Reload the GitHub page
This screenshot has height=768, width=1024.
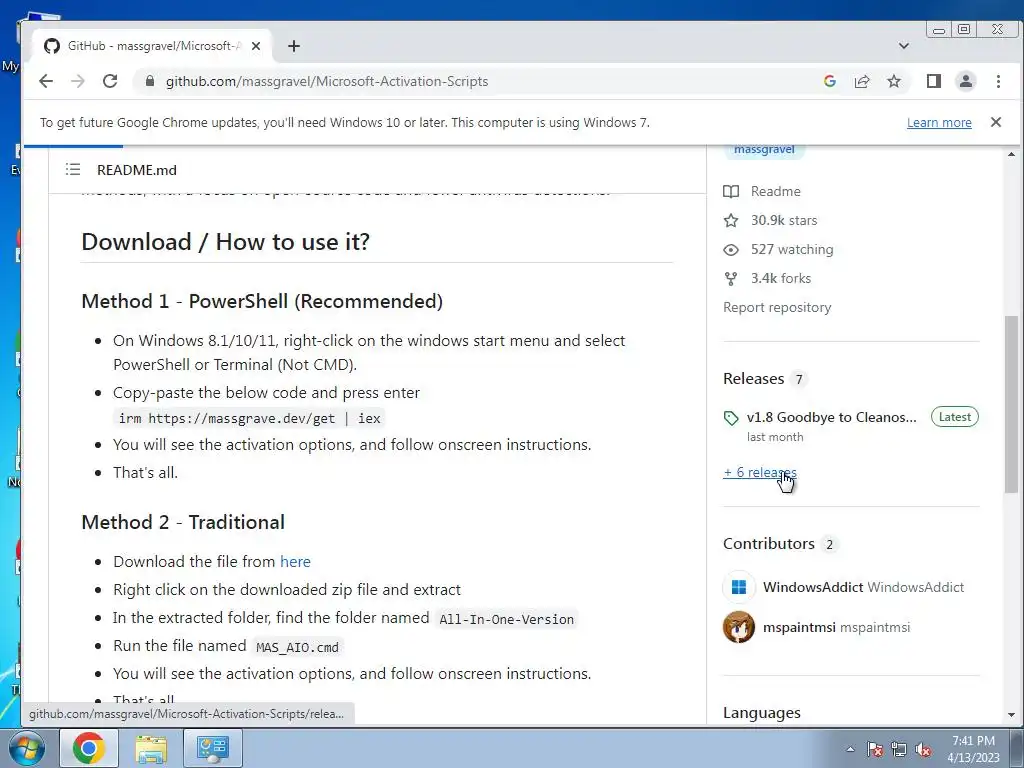click(x=110, y=81)
